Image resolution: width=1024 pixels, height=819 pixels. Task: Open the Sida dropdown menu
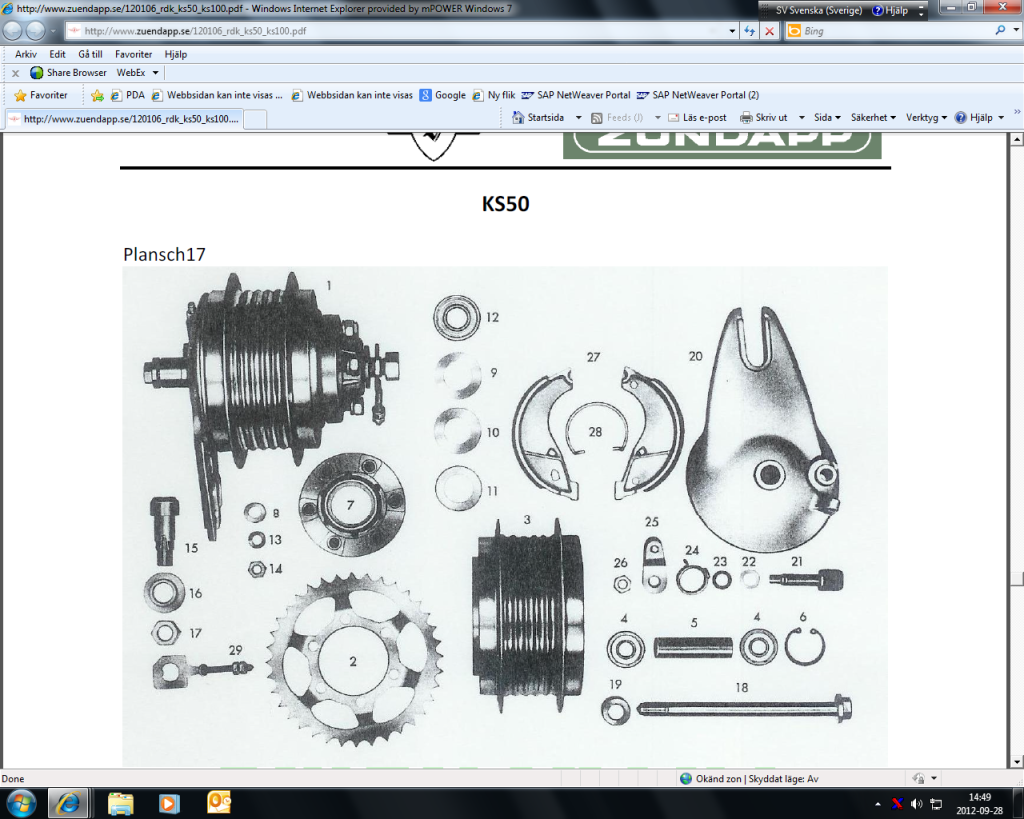coord(827,118)
